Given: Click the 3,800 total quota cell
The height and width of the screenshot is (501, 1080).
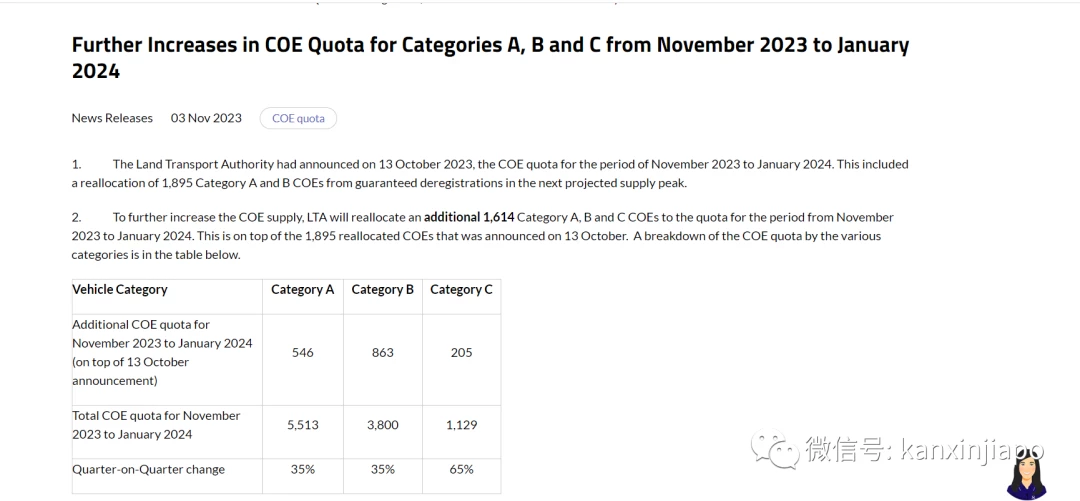Looking at the screenshot, I should [382, 425].
